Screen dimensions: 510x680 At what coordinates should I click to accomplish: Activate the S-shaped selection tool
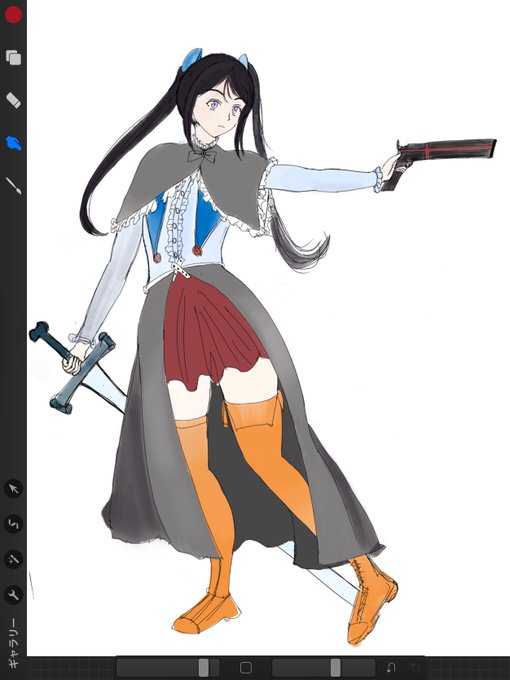click(x=13, y=524)
